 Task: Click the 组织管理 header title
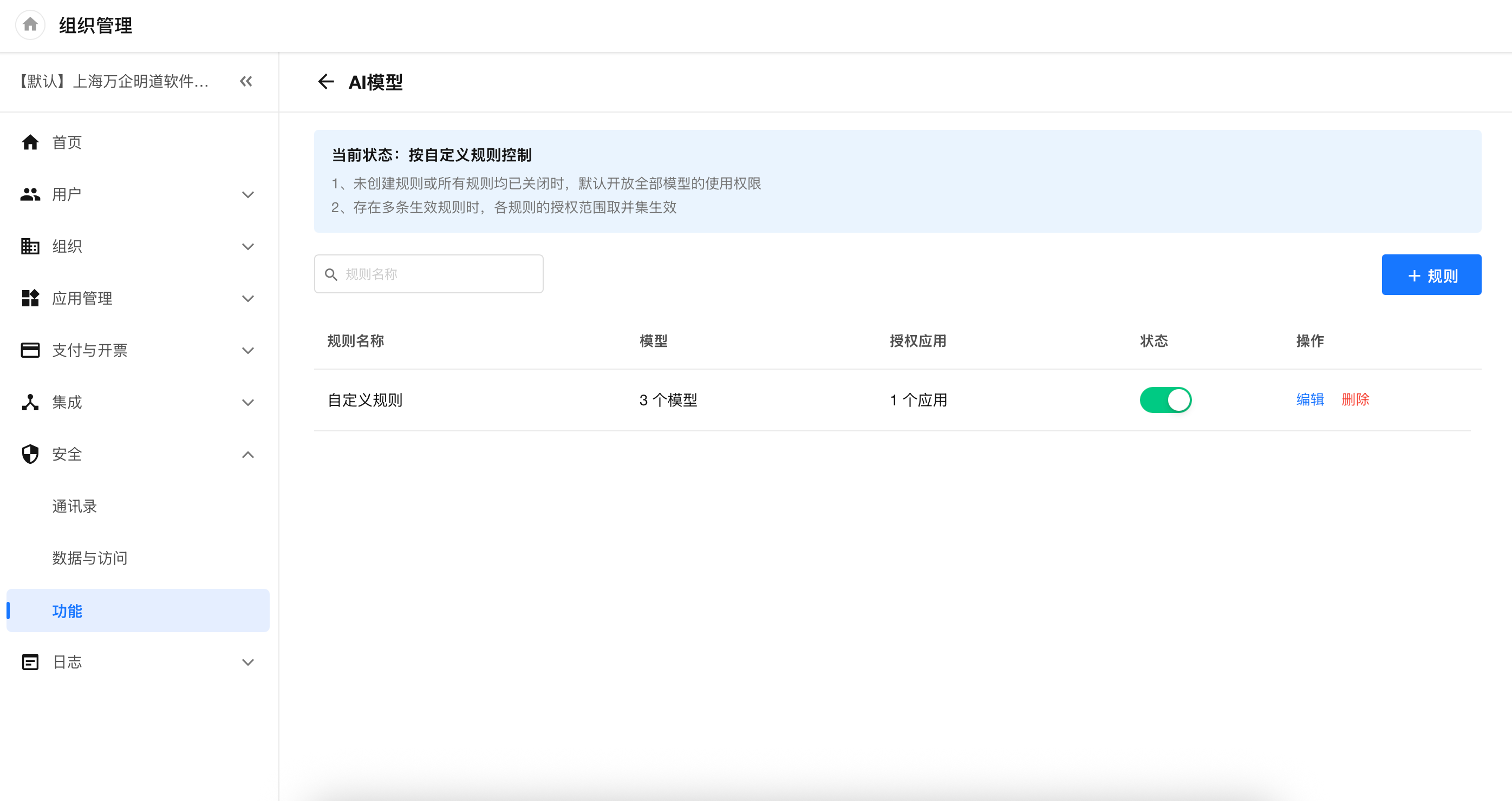pyautogui.click(x=95, y=25)
